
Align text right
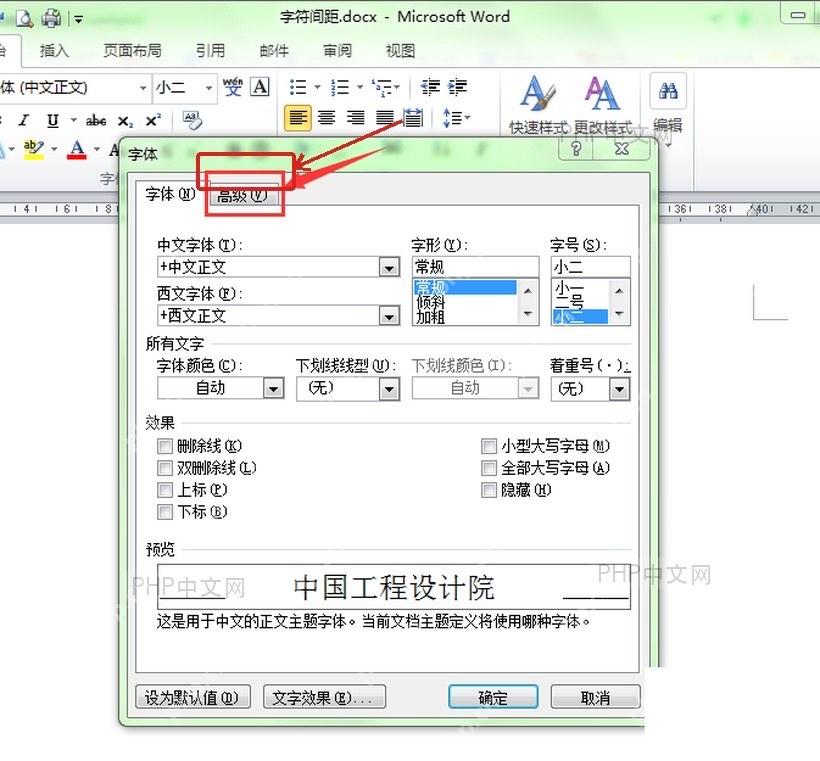point(356,118)
